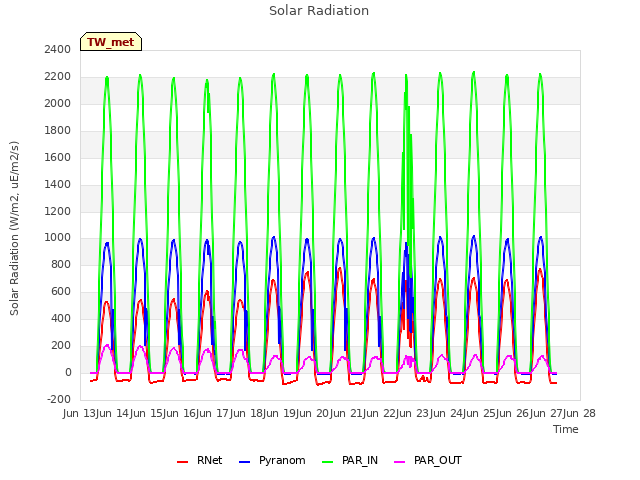Toggle the RNet series in the legend
Image resolution: width=640 pixels, height=480 pixels.
(199, 460)
